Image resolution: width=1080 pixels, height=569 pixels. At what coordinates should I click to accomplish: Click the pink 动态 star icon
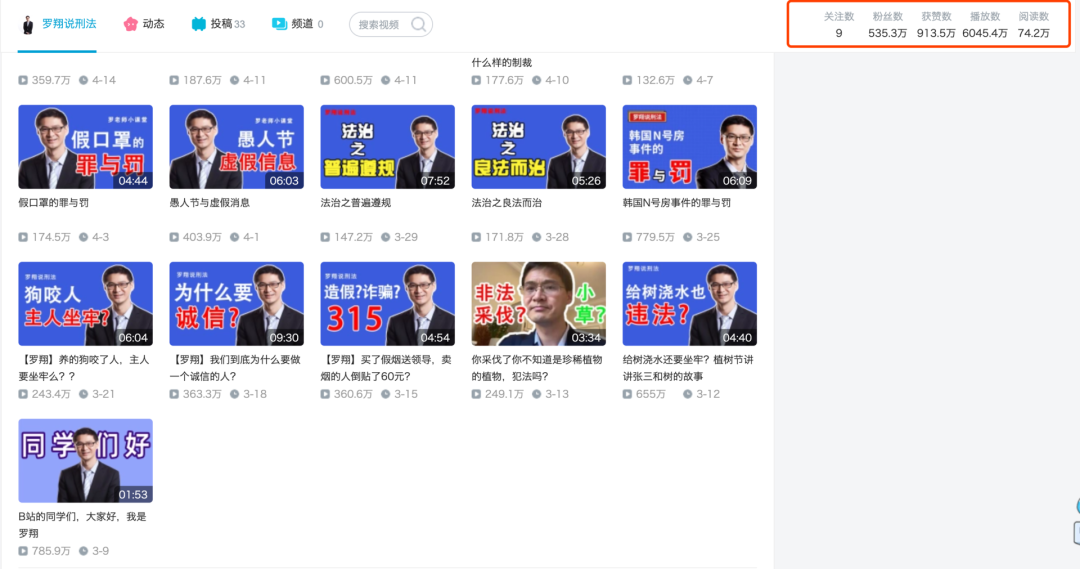[130, 24]
